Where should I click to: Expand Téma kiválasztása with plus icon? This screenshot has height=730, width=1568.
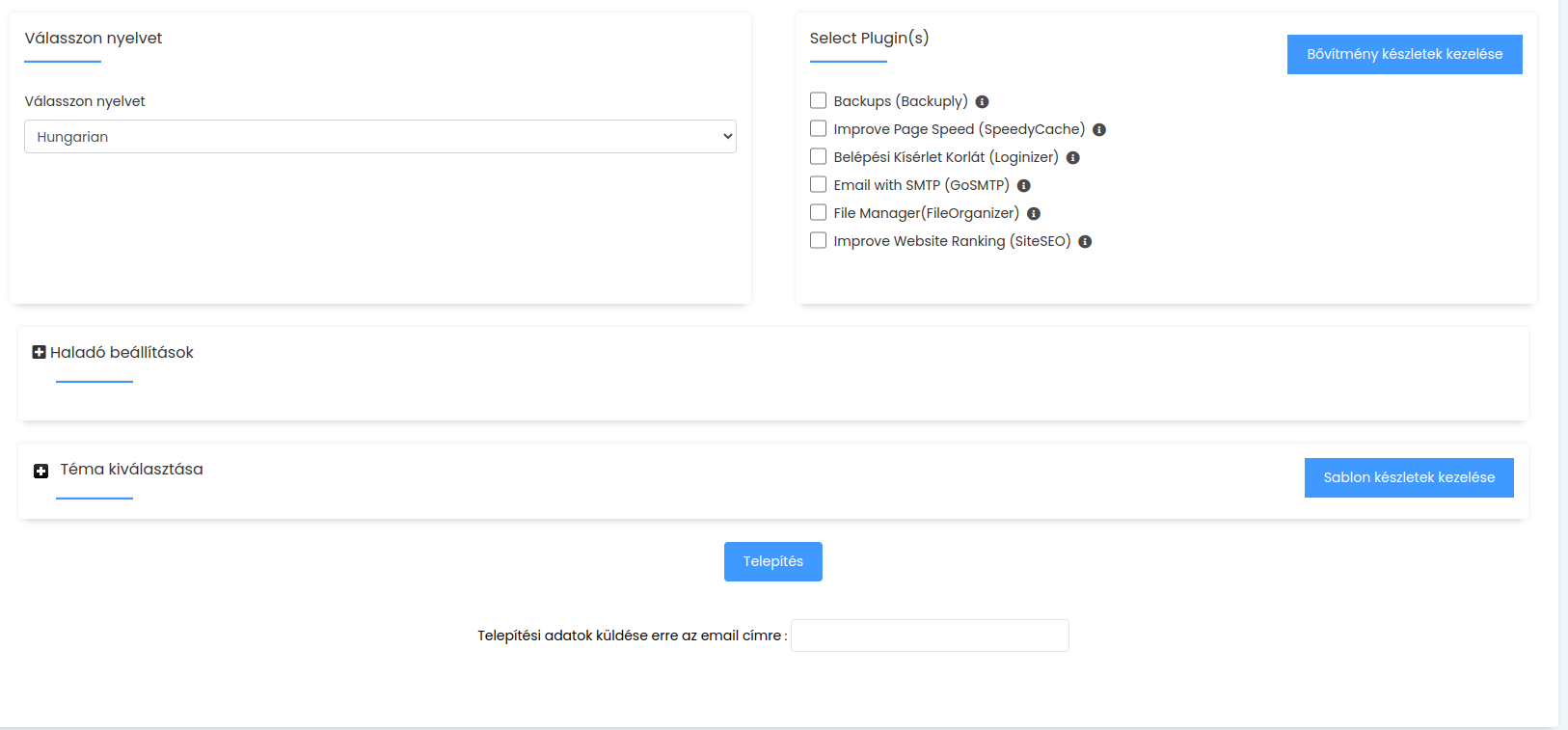pos(41,471)
